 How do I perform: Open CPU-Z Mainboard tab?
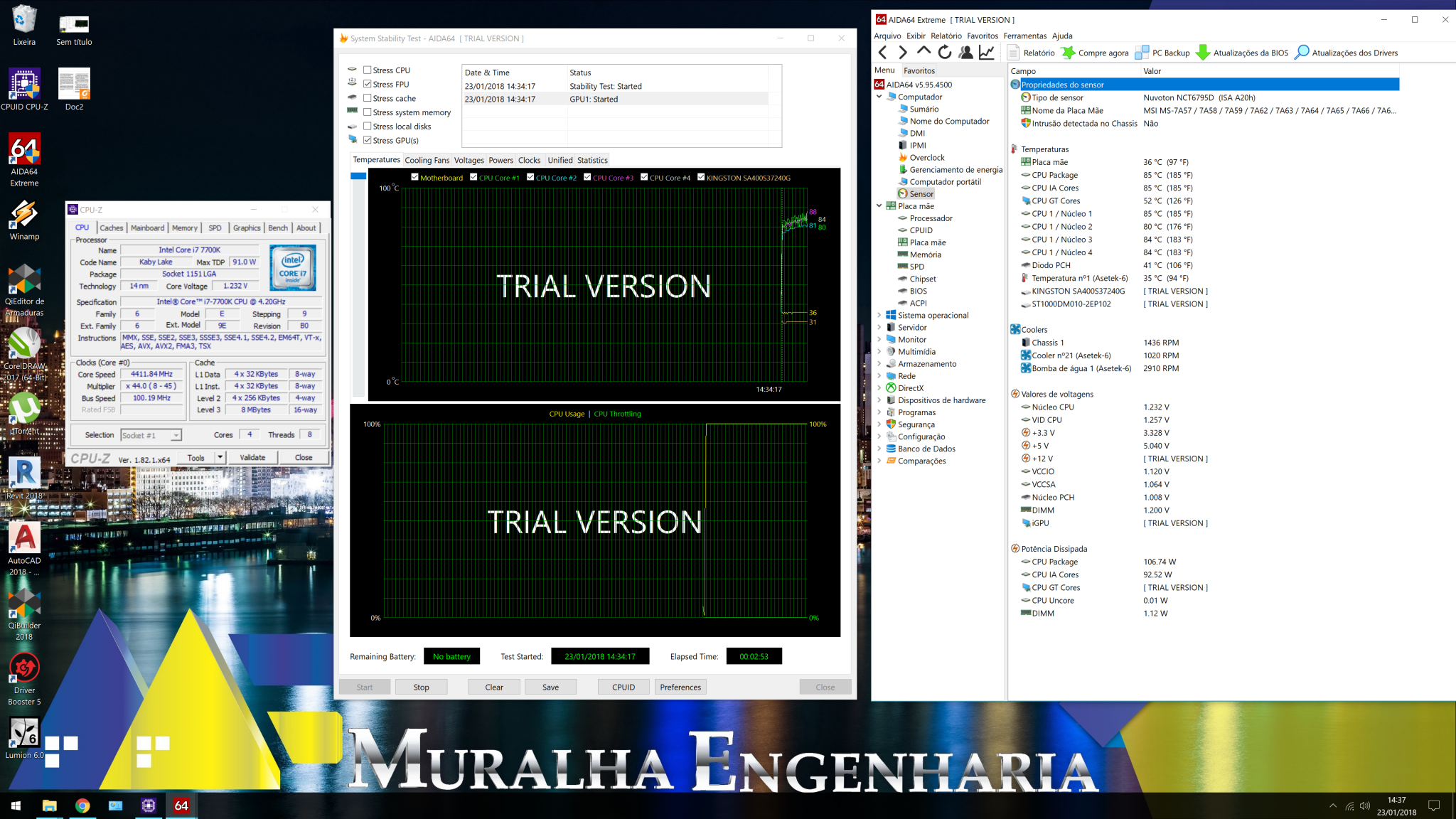[147, 228]
